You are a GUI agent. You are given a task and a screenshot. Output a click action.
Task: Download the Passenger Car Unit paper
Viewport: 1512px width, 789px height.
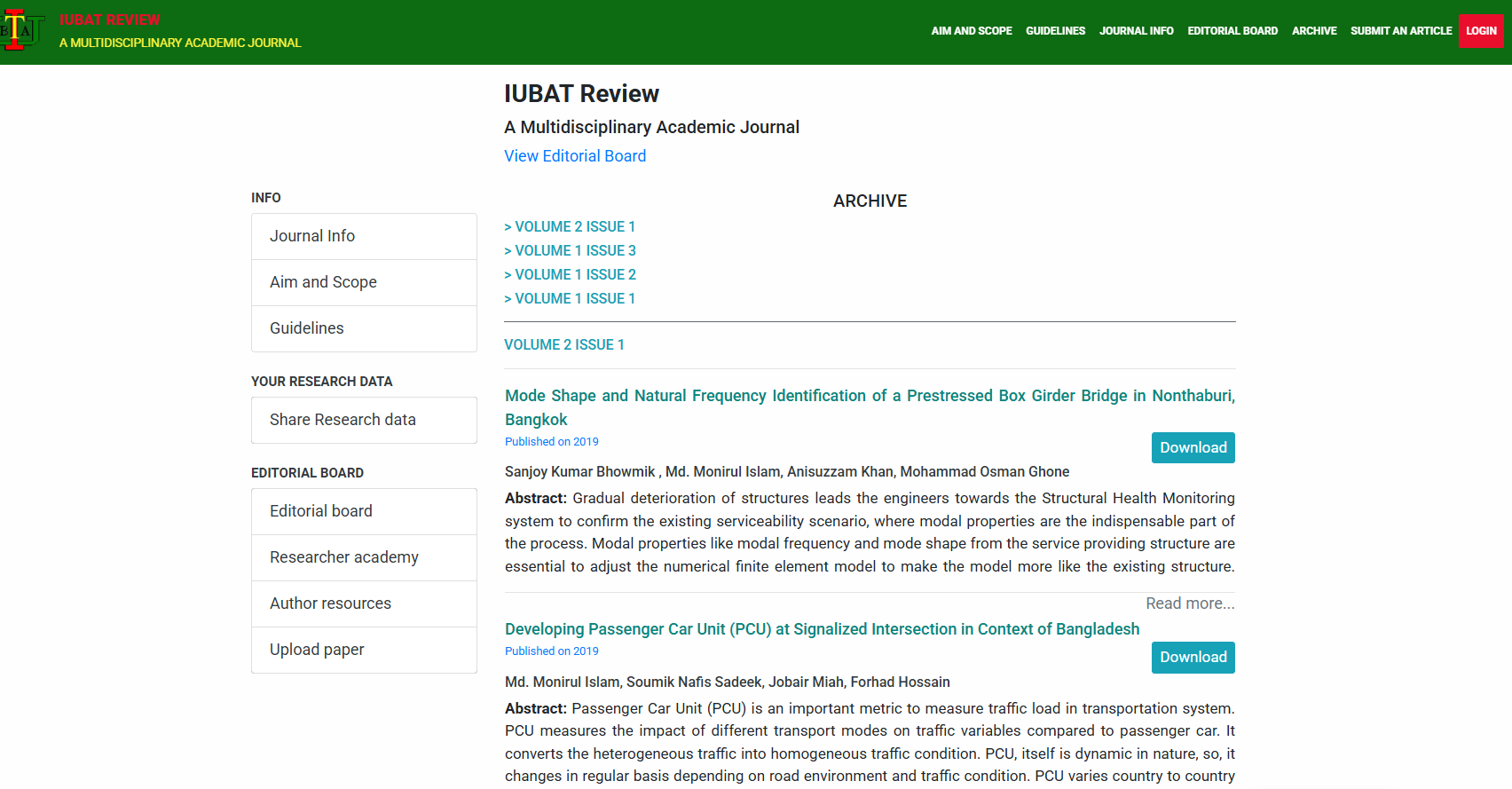coord(1193,658)
